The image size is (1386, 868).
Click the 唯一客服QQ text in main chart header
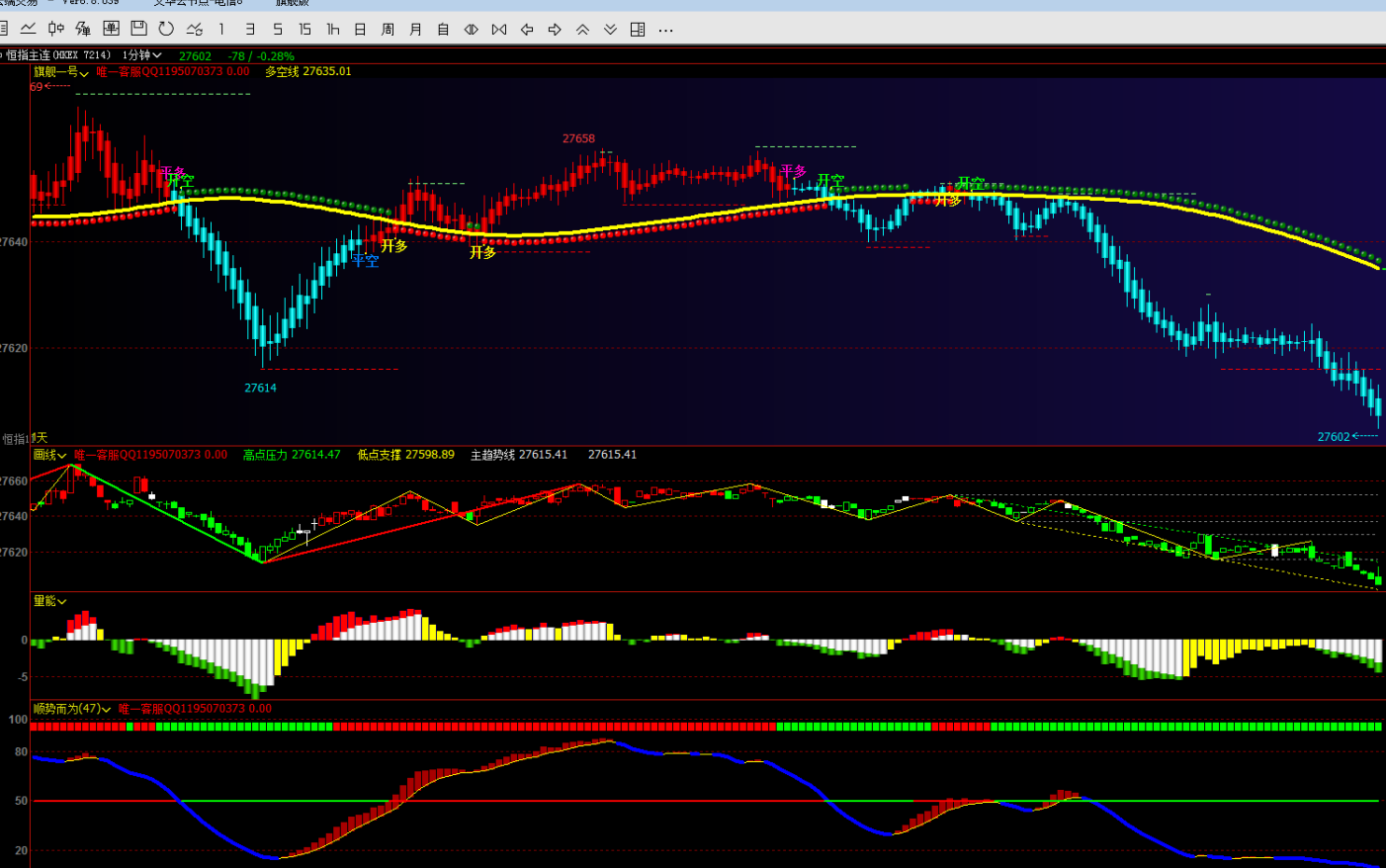coord(173,71)
